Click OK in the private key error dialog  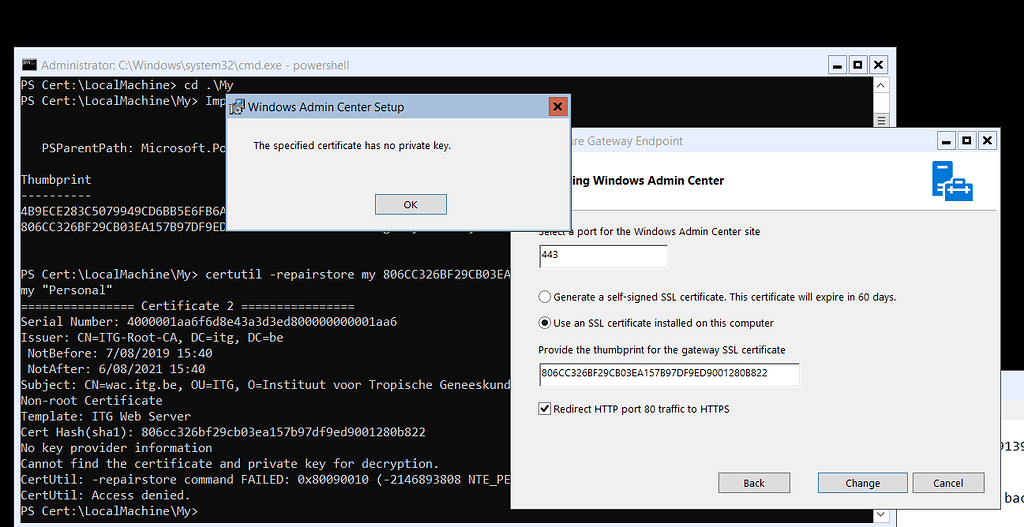[x=411, y=204]
